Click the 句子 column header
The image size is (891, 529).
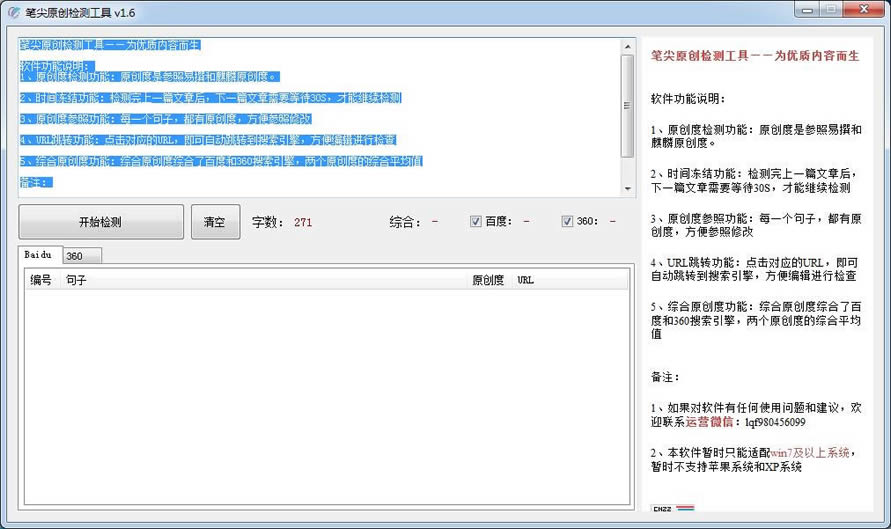(x=77, y=280)
